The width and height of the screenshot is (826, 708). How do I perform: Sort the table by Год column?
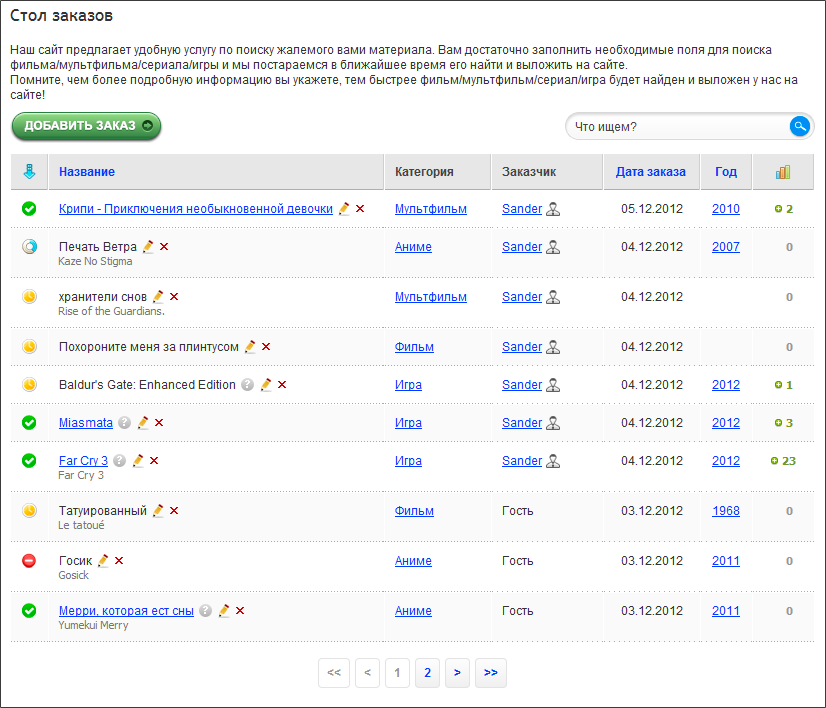(x=726, y=172)
